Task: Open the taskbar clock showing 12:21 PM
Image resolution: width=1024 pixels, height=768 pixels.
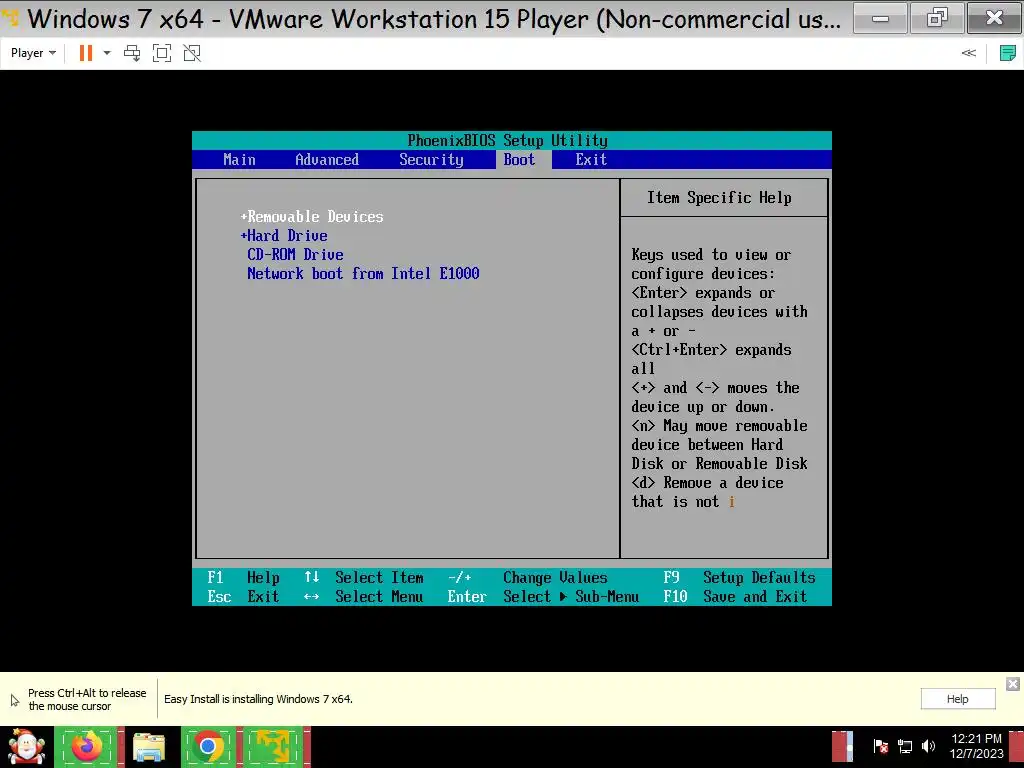Action: tap(976, 746)
